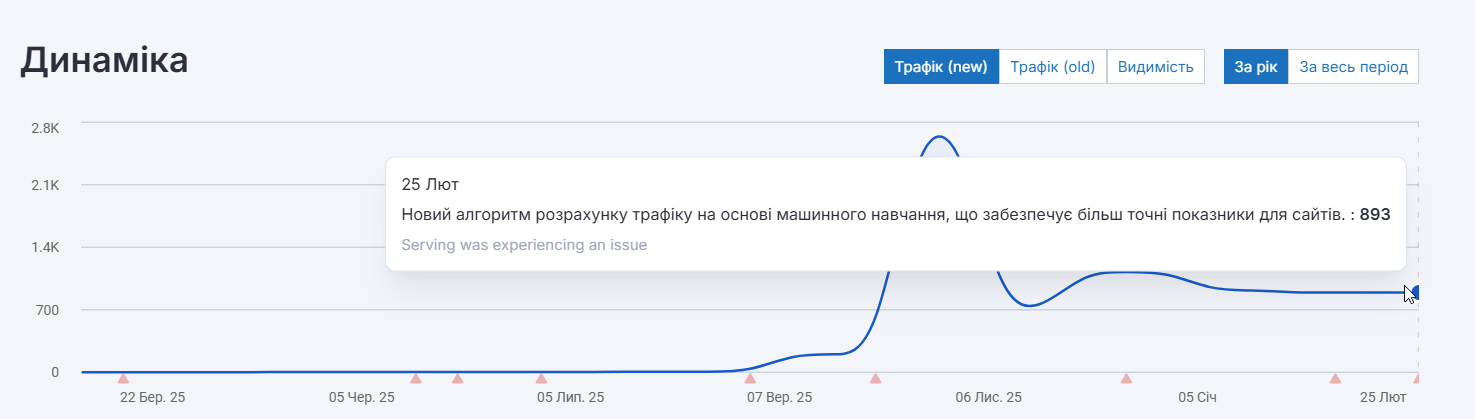Viewport: 1475px width, 419px height.
Task: Click the 893 value in the tooltip
Action: click(x=1375, y=214)
